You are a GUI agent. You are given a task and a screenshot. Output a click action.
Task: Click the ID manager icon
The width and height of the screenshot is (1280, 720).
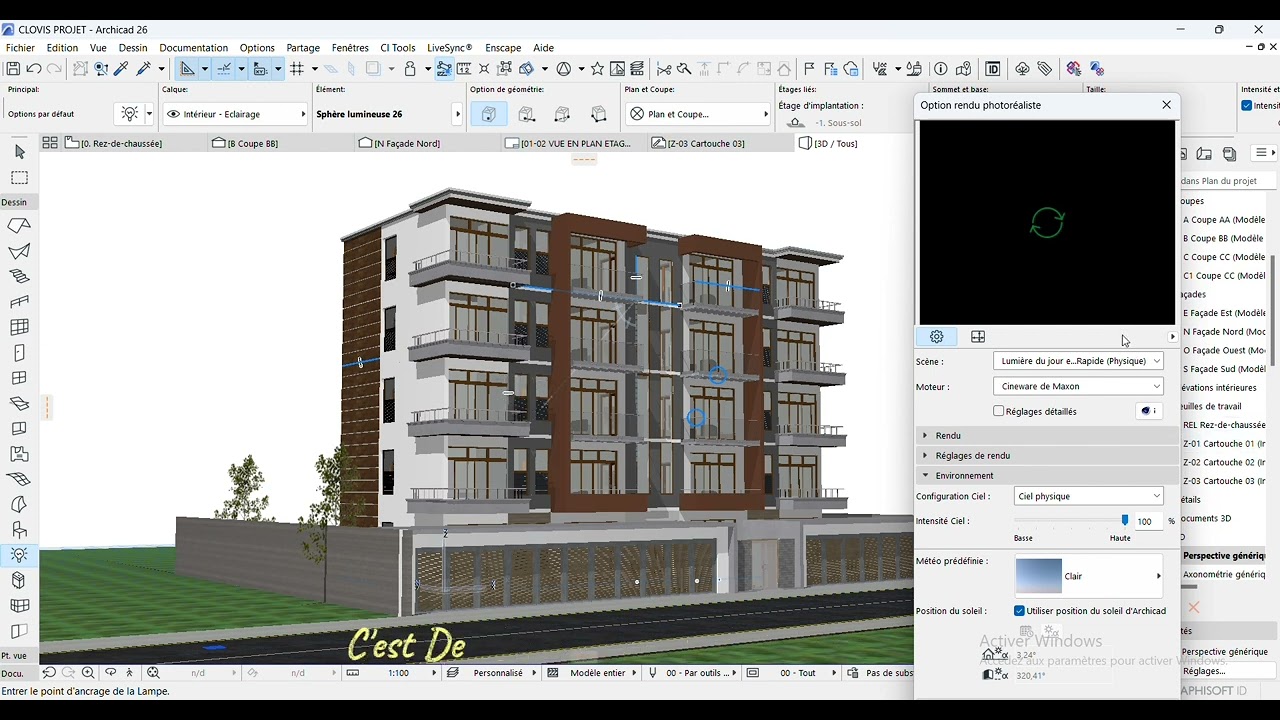tap(993, 69)
